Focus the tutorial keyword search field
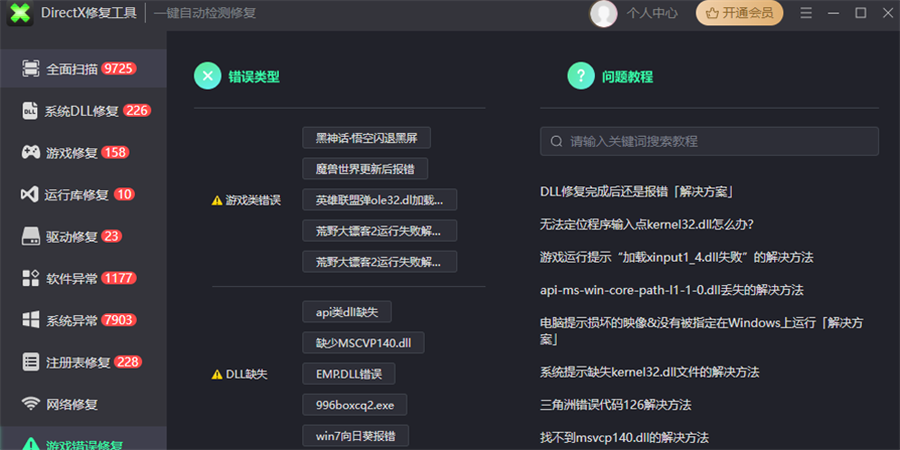This screenshot has height=450, width=900. point(709,141)
